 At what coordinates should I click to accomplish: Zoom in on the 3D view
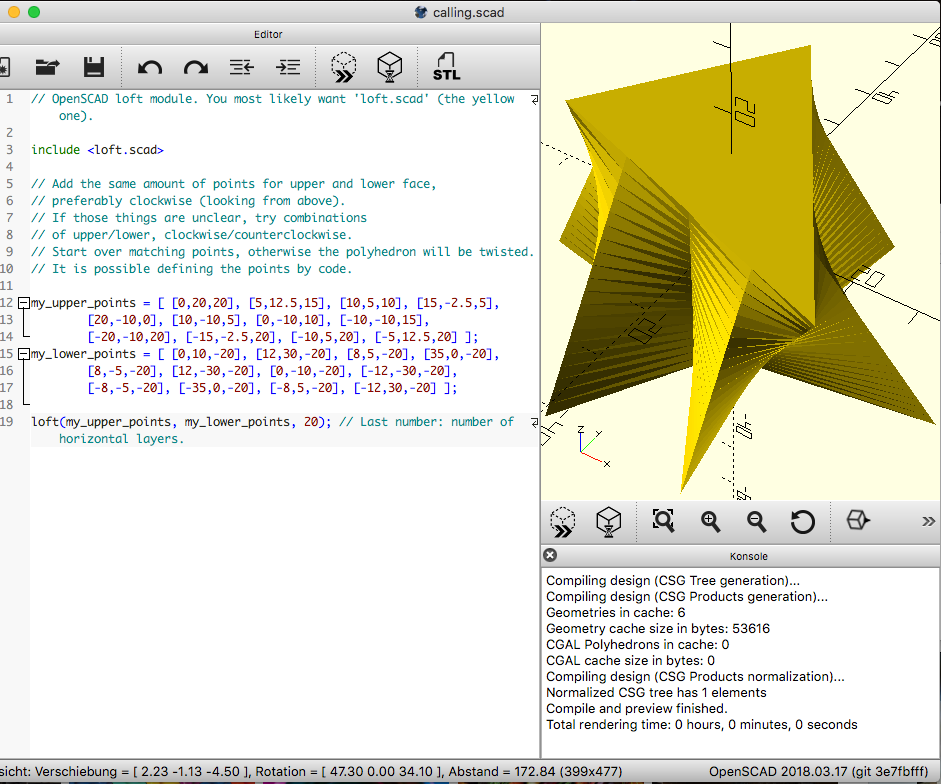[x=710, y=521]
